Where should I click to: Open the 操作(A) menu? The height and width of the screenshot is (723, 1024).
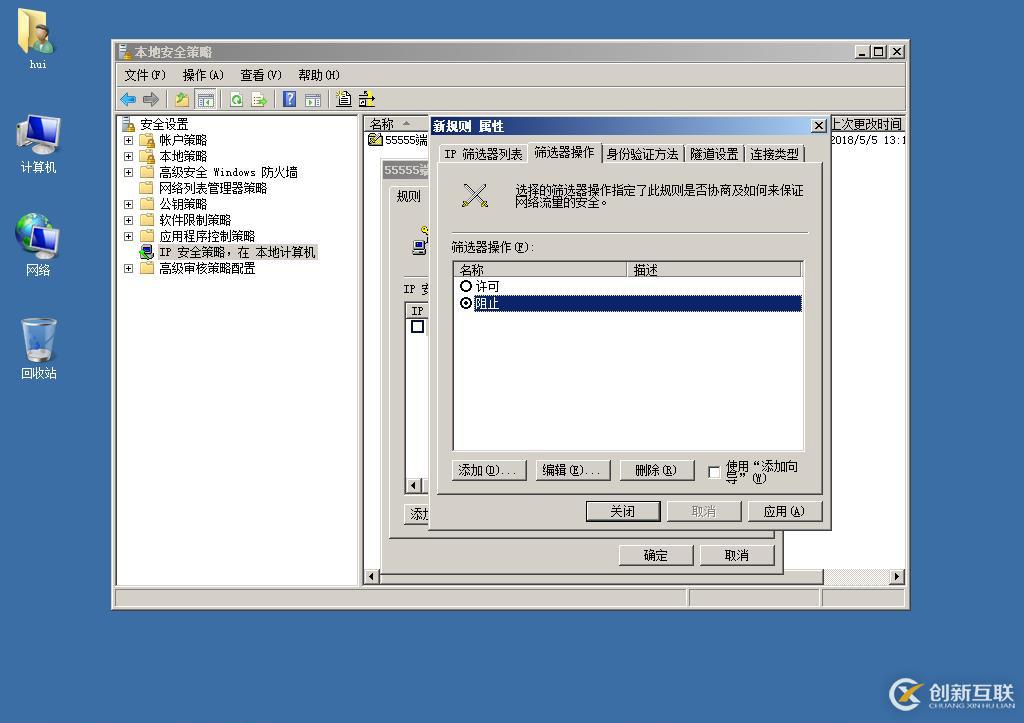(x=203, y=75)
